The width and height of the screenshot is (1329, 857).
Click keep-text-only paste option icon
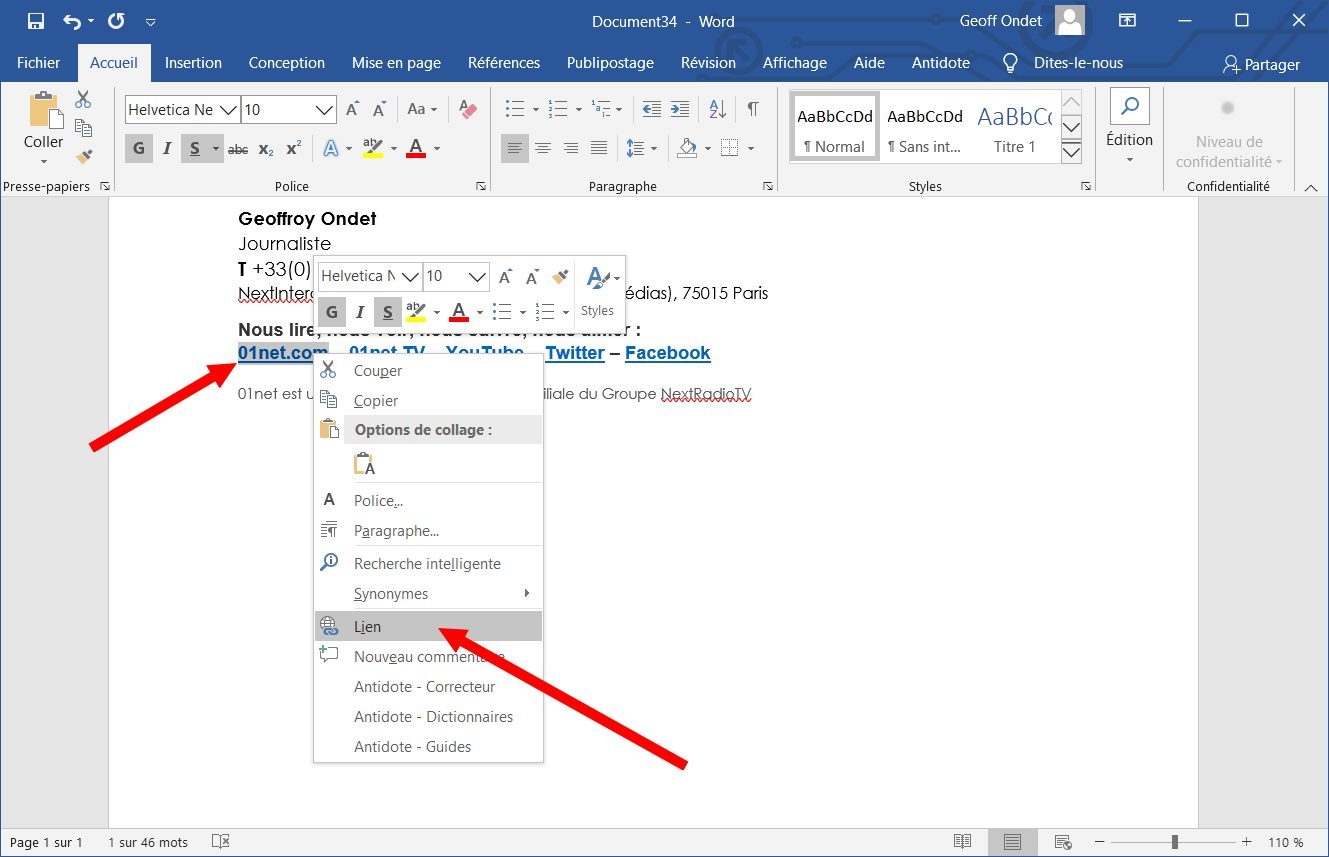[364, 465]
